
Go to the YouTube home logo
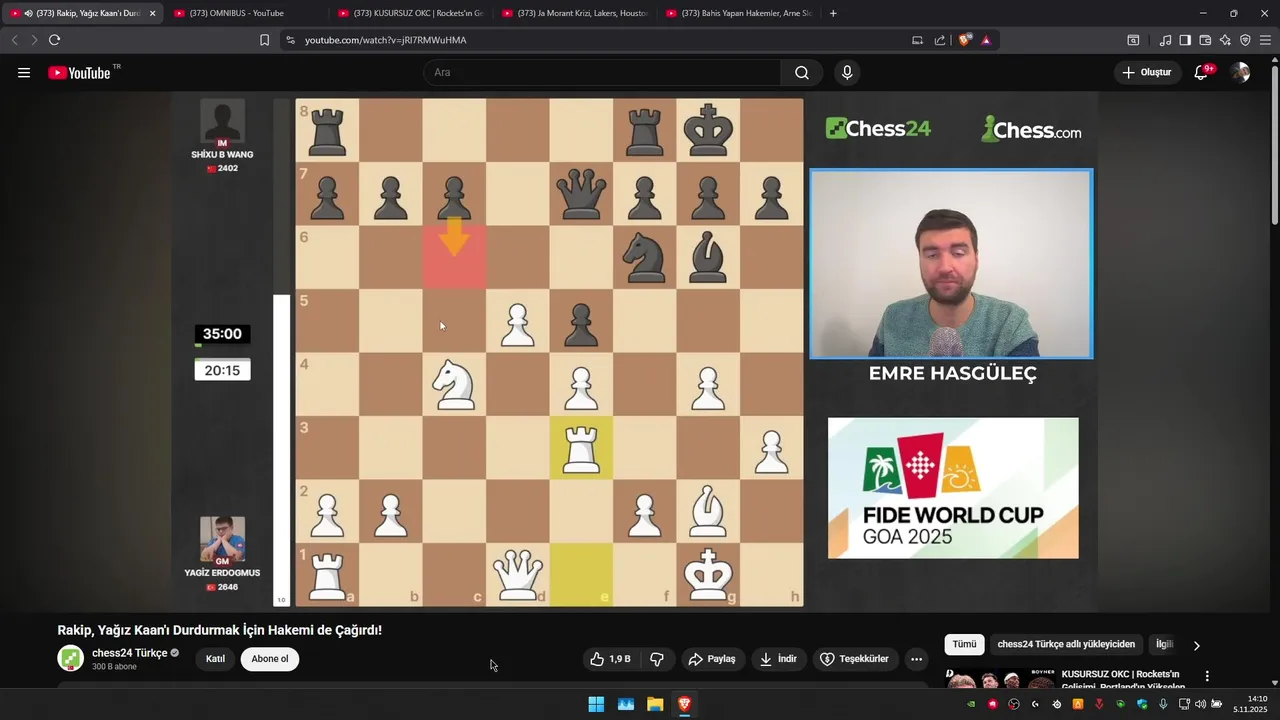point(79,72)
